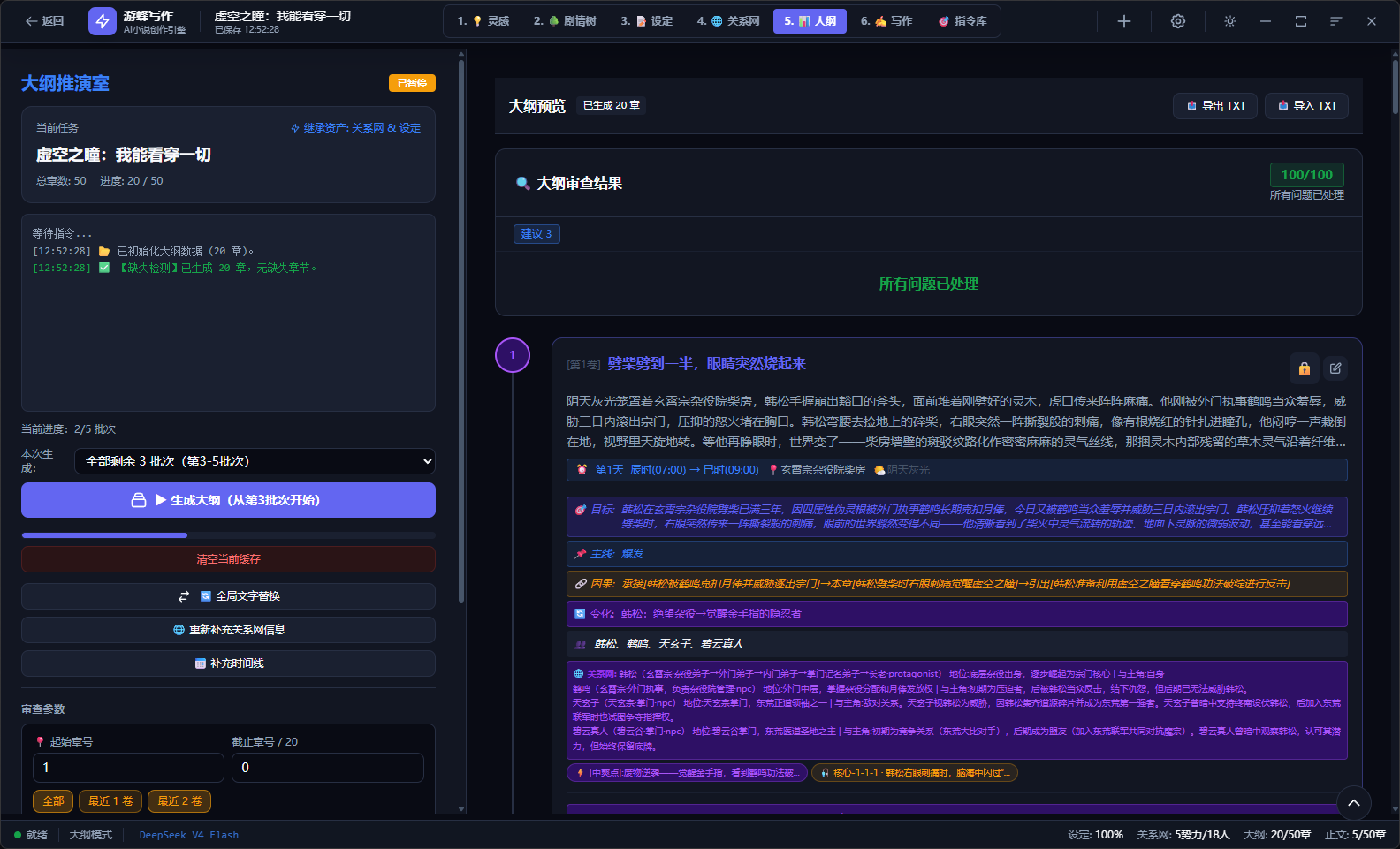Open the DeepSeek V4 Flash model selector
The height and width of the screenshot is (849, 1400).
188,835
